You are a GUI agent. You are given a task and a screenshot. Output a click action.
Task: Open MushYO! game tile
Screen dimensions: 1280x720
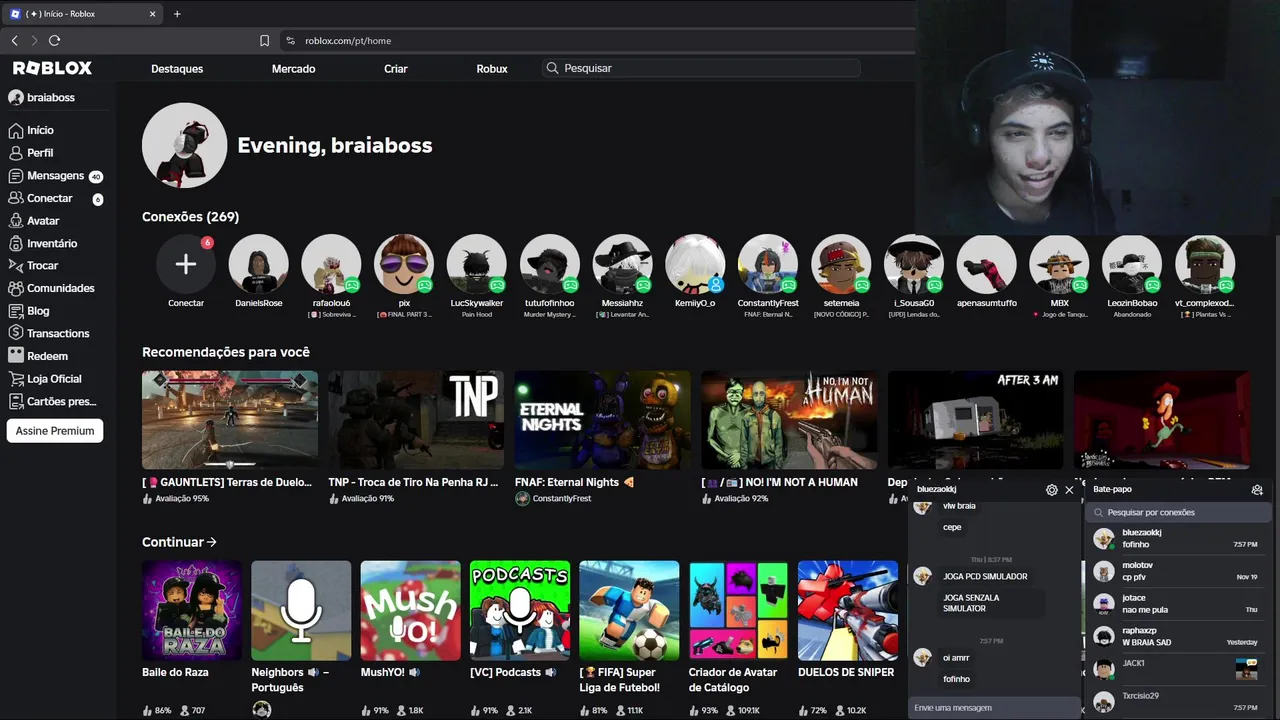pos(411,610)
